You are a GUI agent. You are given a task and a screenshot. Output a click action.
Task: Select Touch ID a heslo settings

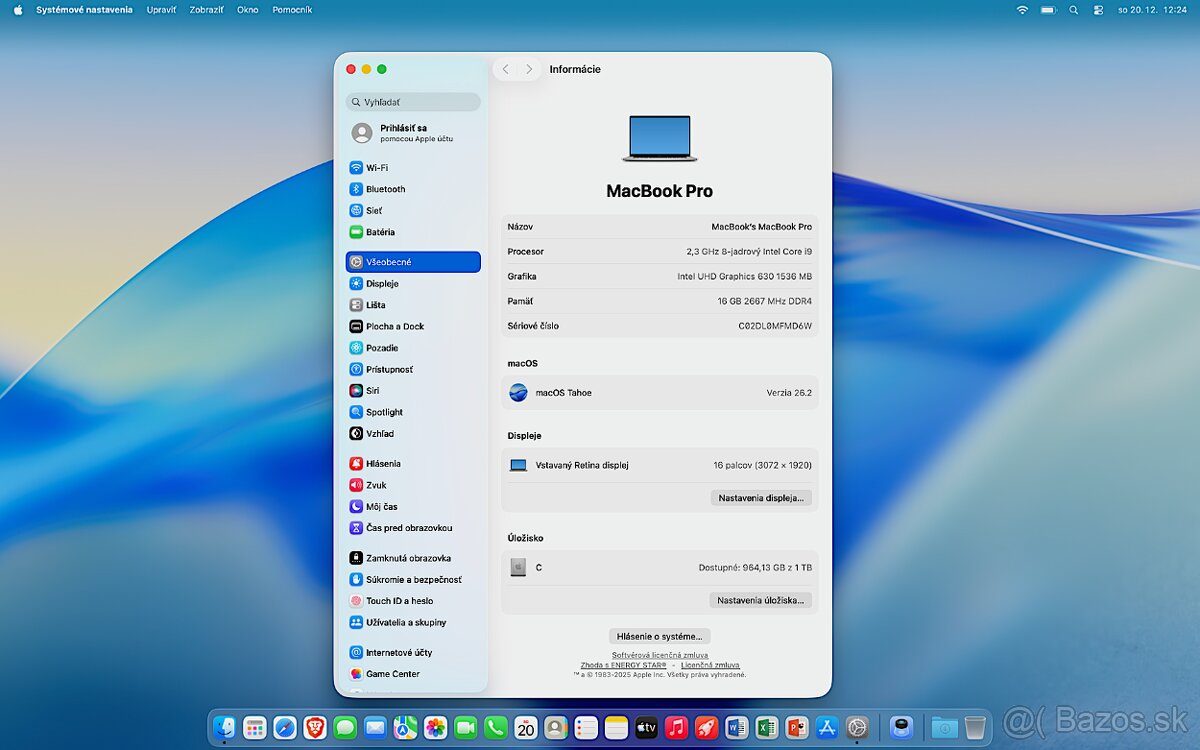[397, 600]
